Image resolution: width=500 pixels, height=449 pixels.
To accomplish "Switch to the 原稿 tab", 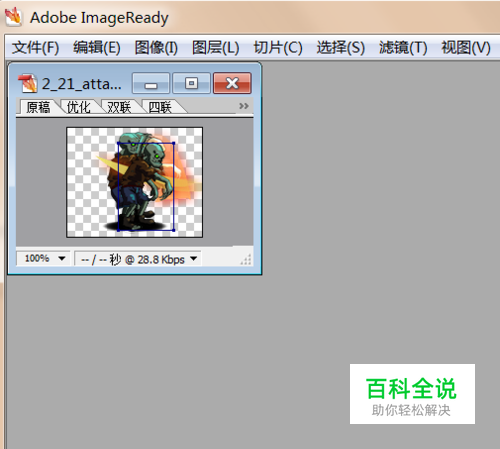I will point(38,107).
